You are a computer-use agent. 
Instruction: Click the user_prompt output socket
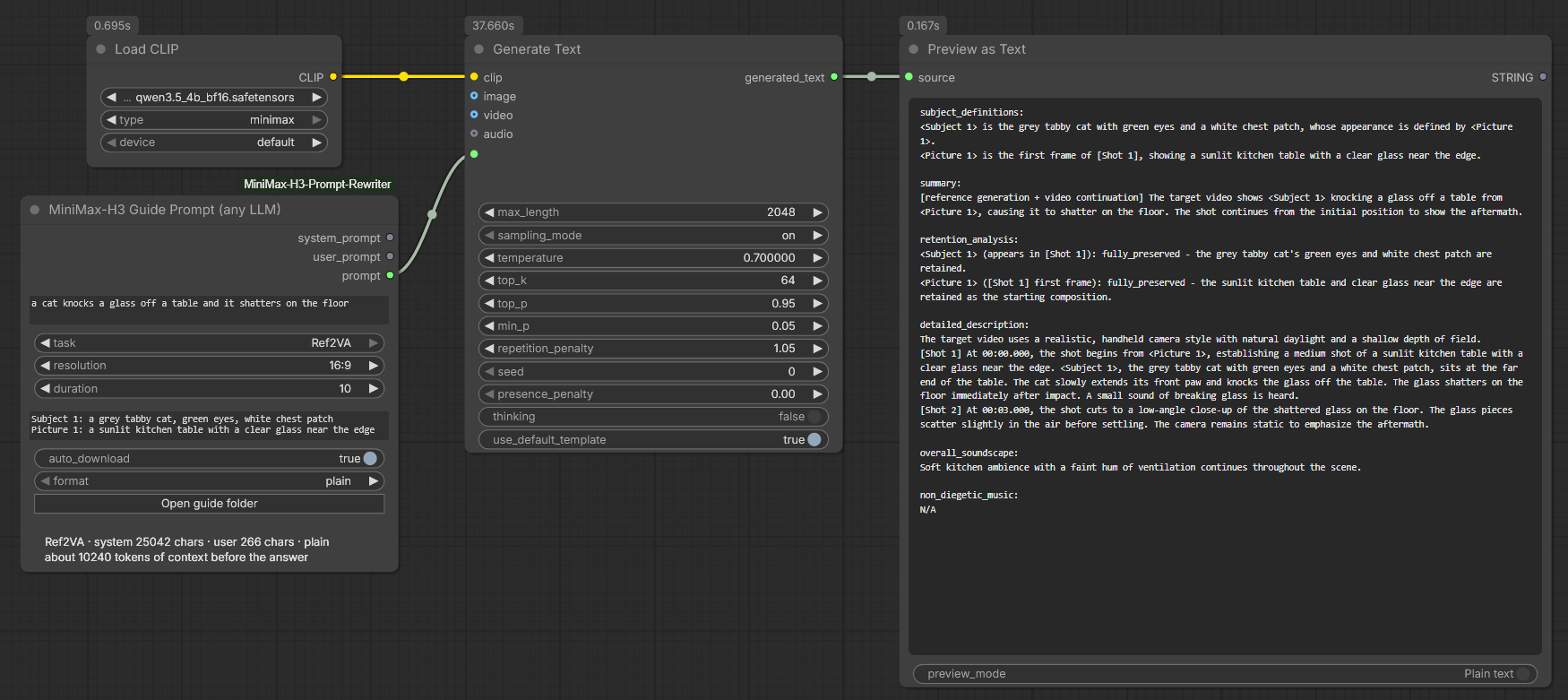[390, 256]
